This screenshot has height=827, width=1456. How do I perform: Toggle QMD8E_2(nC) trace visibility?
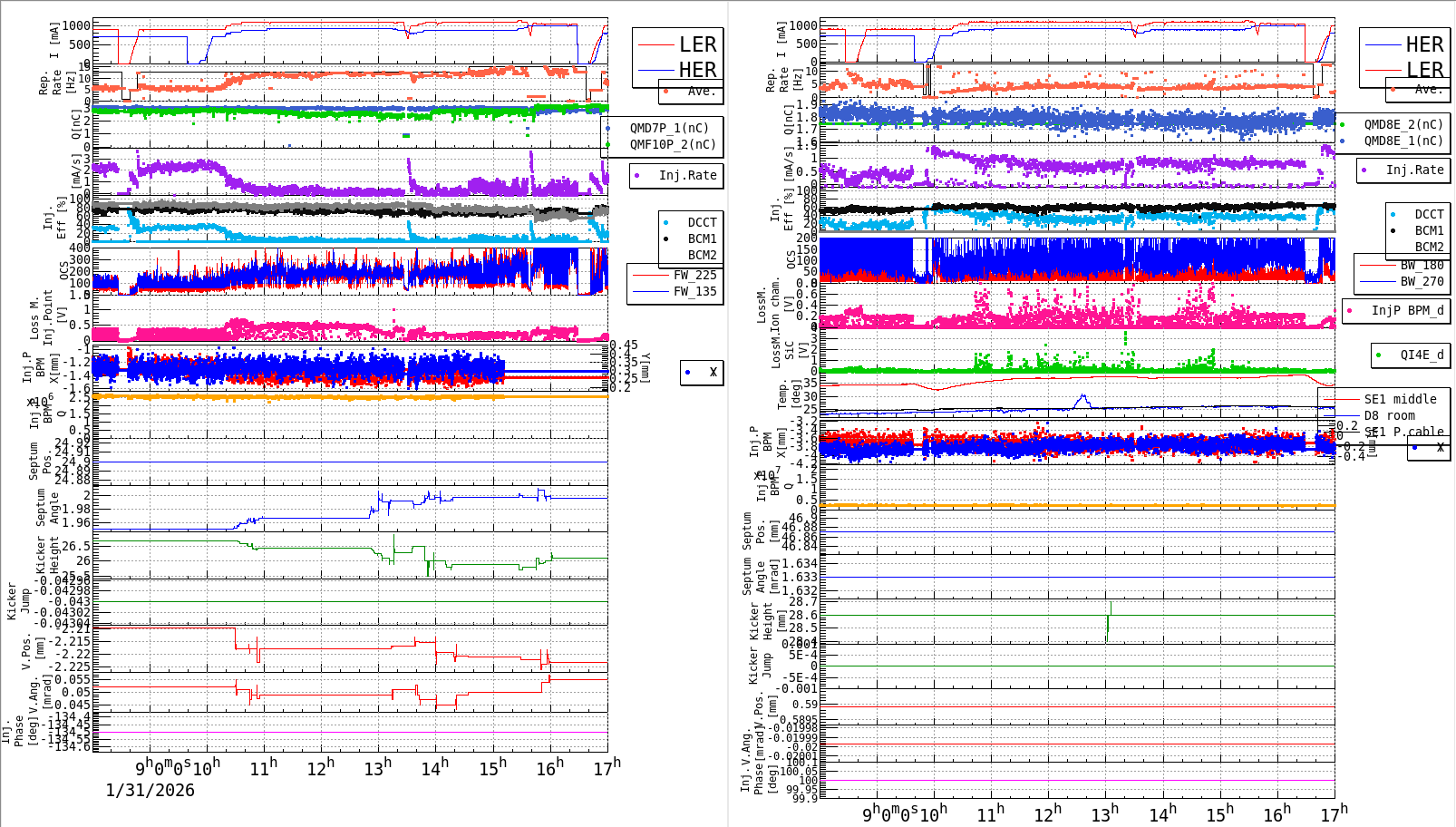pyautogui.click(x=1342, y=123)
